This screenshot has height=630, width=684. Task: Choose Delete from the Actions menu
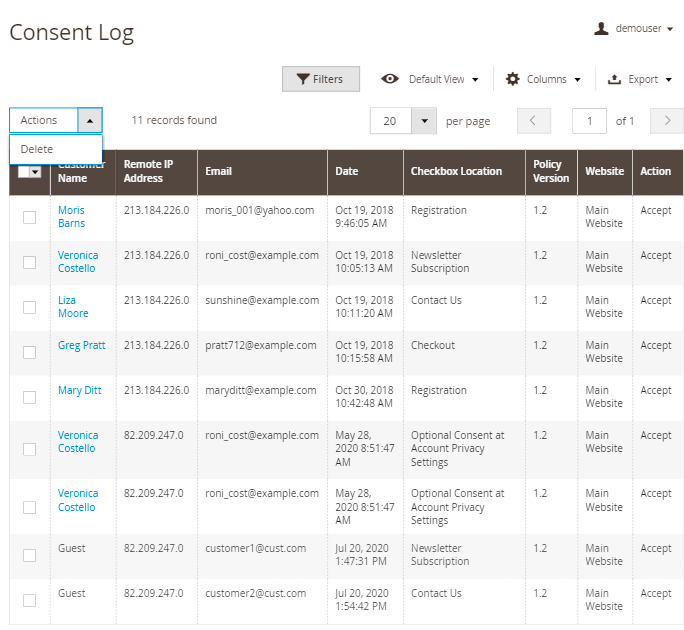pos(37,149)
